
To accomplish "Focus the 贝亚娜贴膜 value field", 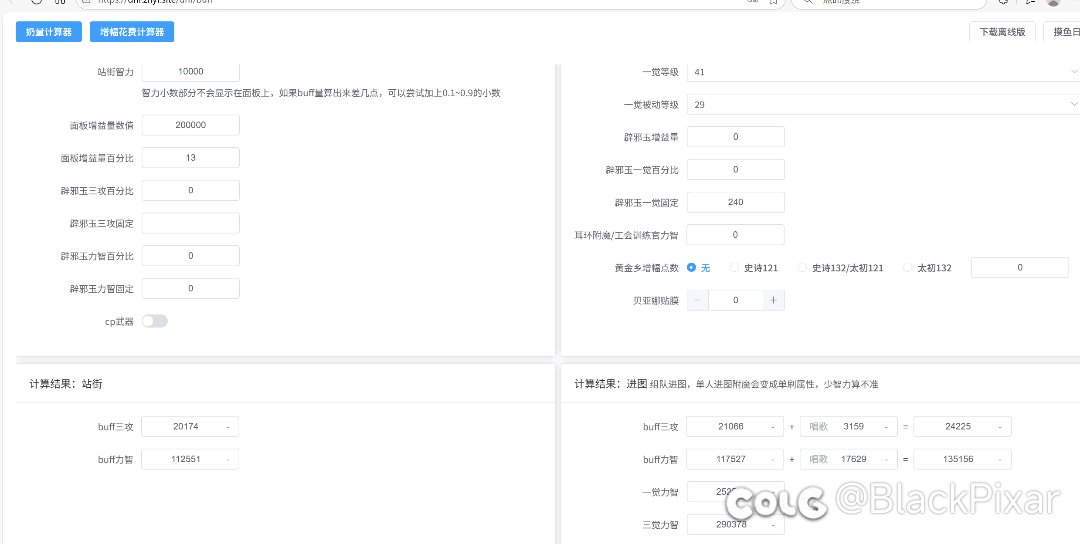I will [736, 300].
